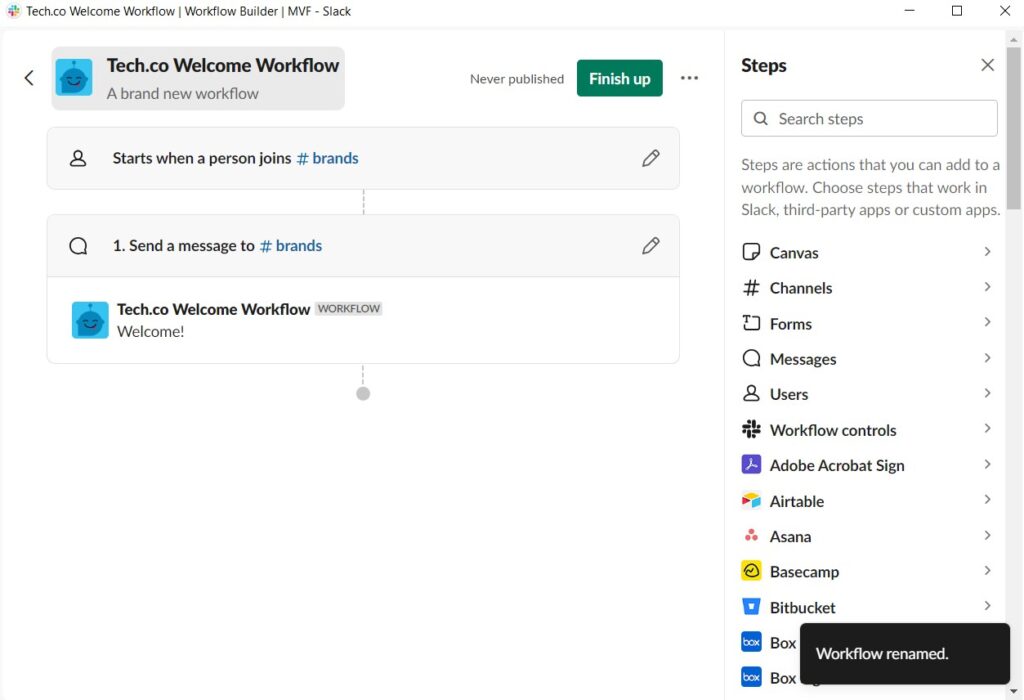This screenshot has width=1024, height=700.
Task: Open the Adobe Acrobat Sign icon
Action: click(x=751, y=465)
